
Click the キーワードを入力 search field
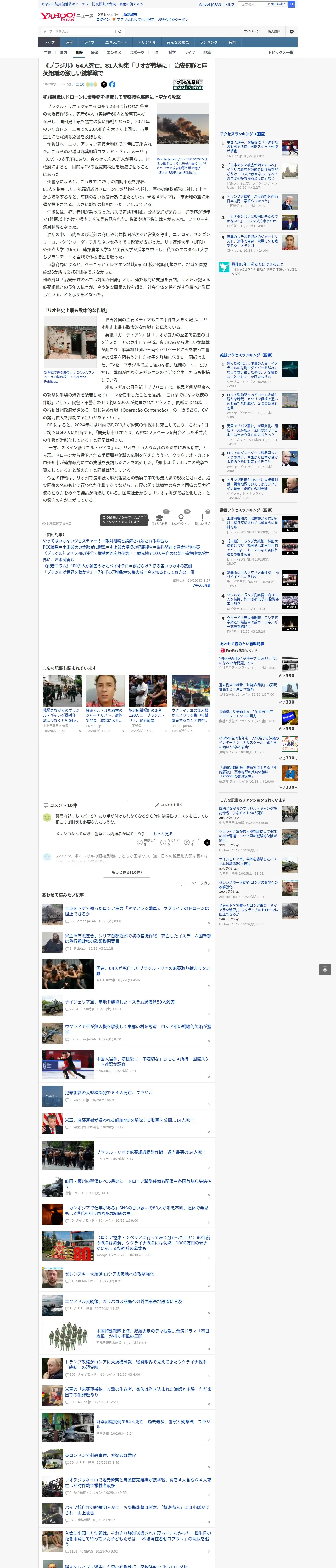79,31
